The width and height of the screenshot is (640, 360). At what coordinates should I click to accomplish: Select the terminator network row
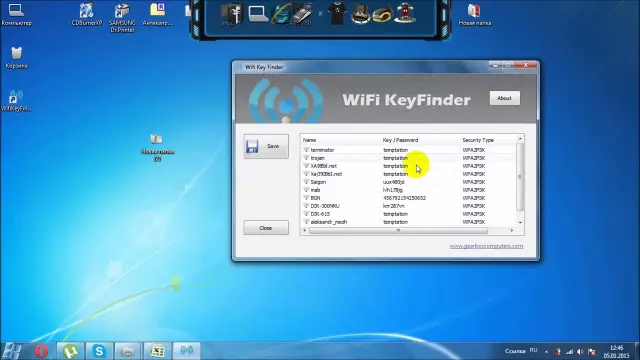pos(409,150)
